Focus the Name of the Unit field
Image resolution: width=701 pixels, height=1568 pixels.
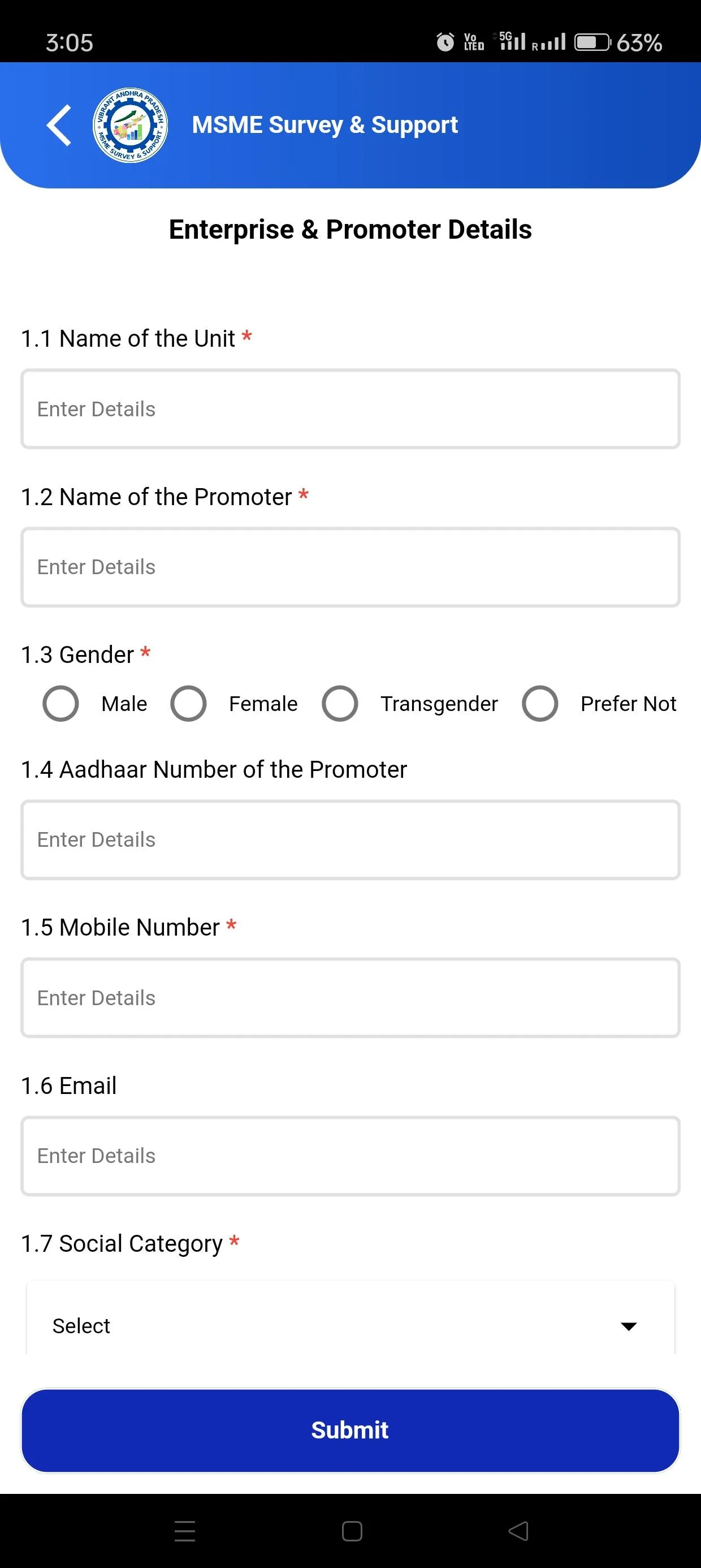(350, 409)
